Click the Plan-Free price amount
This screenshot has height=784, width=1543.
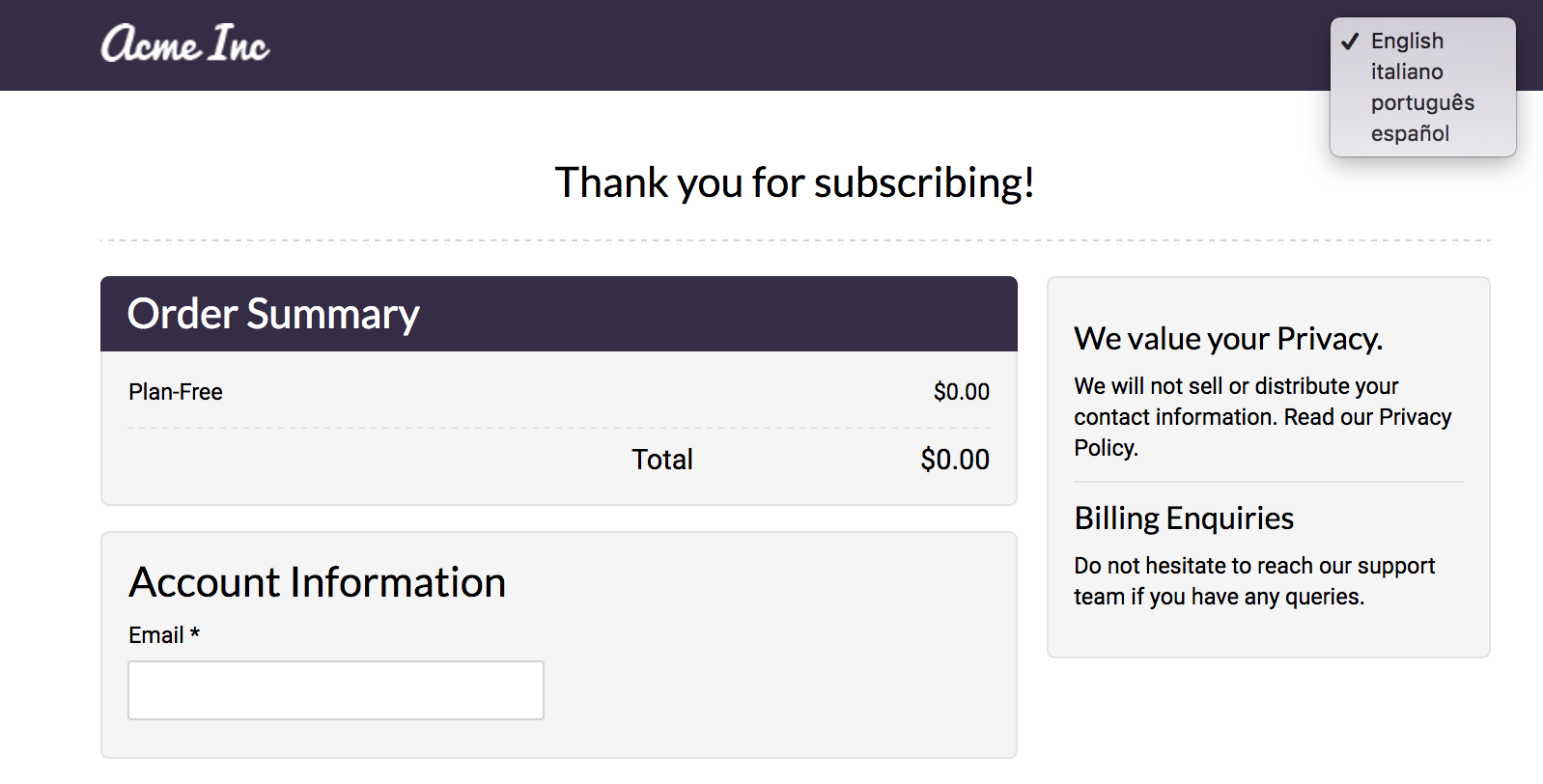[x=961, y=392]
